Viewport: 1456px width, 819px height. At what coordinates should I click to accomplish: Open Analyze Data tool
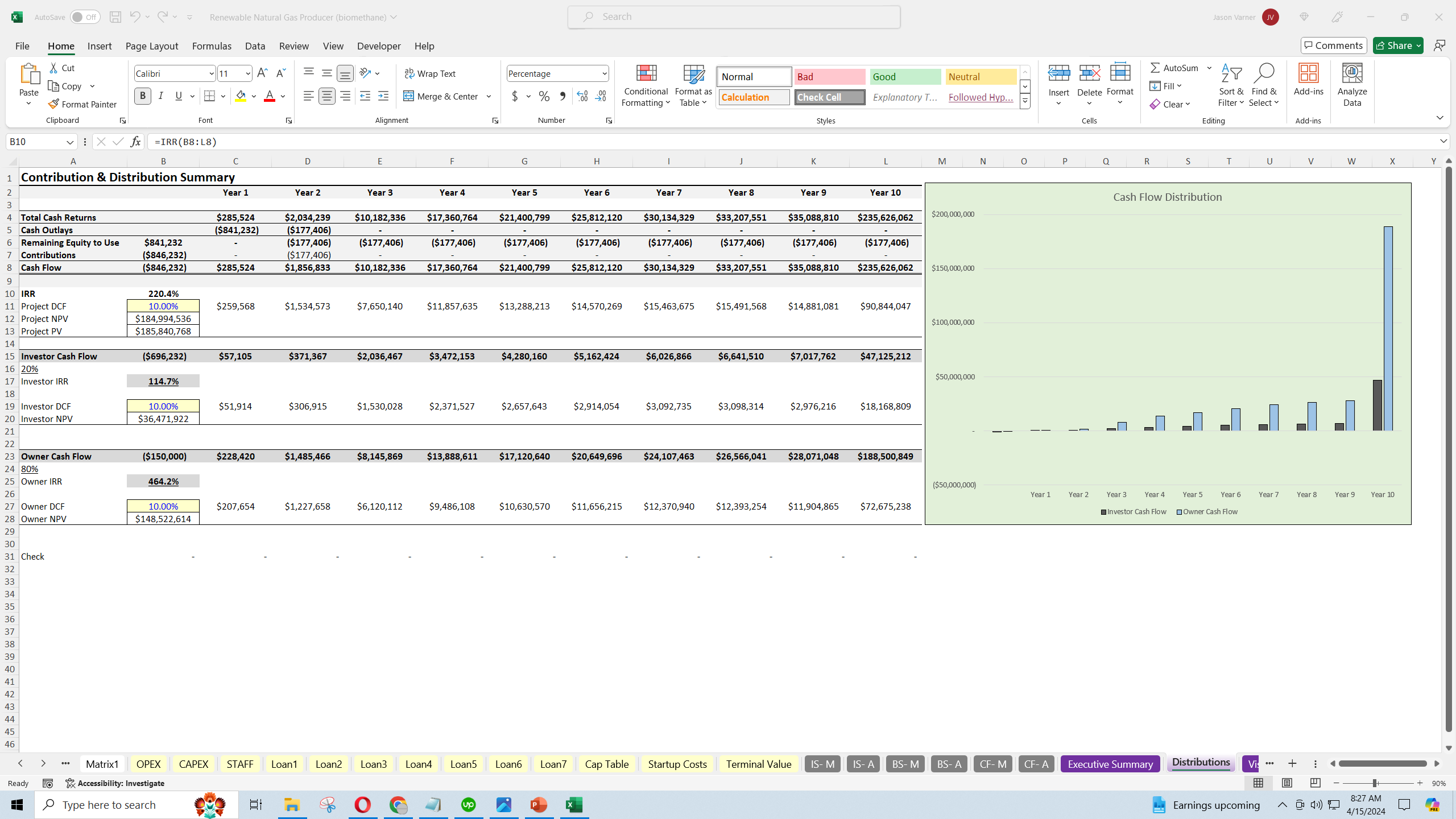point(1352,85)
